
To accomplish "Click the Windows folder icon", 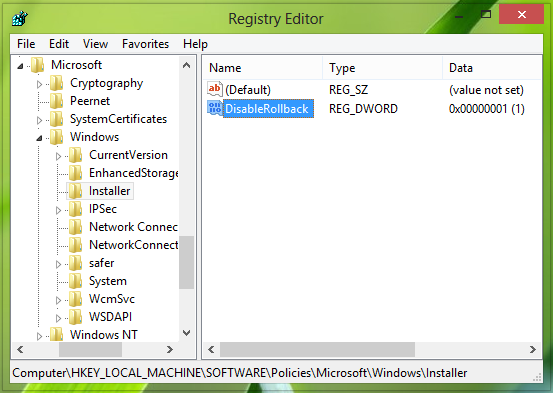I will [57, 137].
